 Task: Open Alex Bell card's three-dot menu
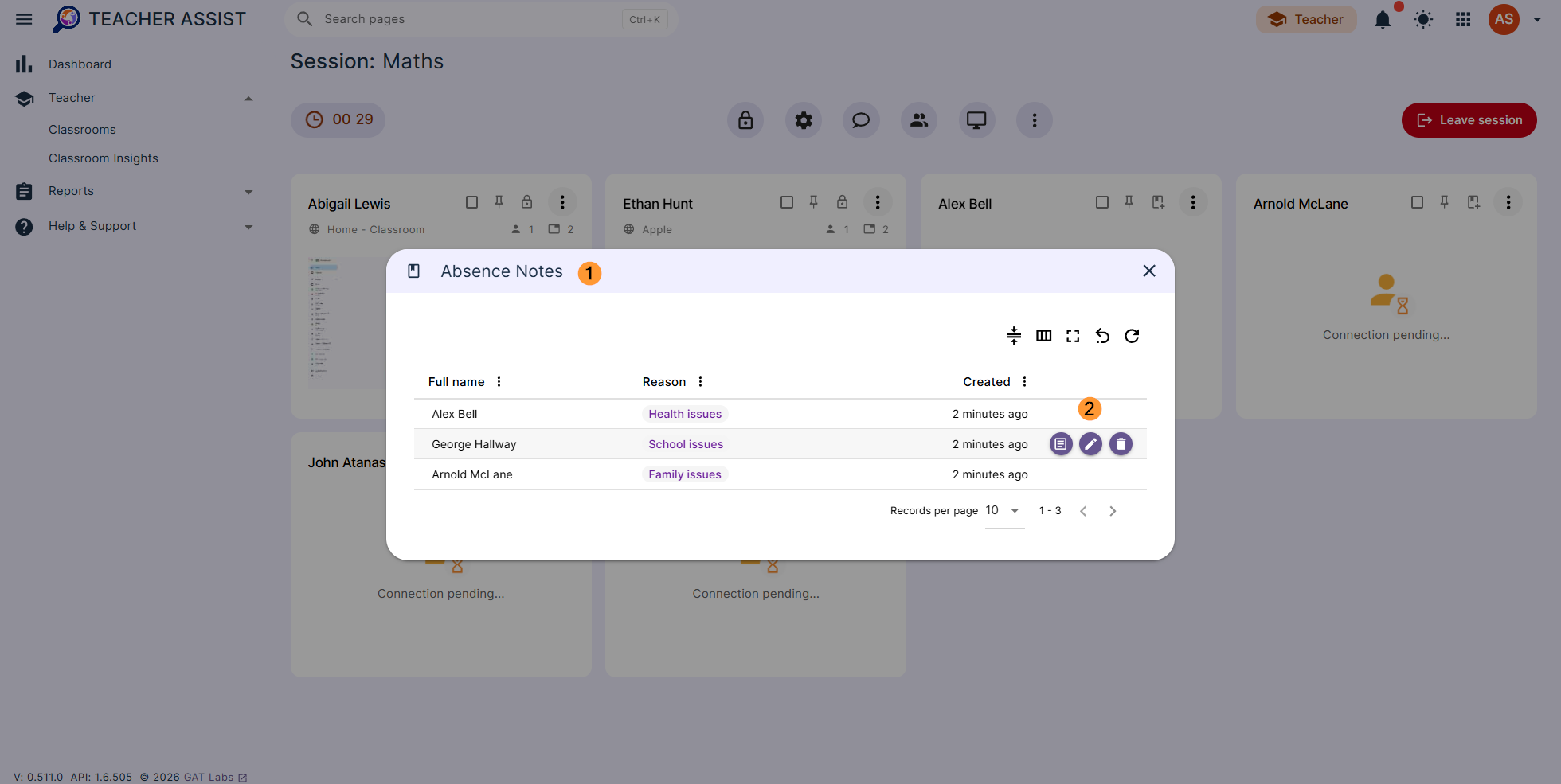[1193, 202]
